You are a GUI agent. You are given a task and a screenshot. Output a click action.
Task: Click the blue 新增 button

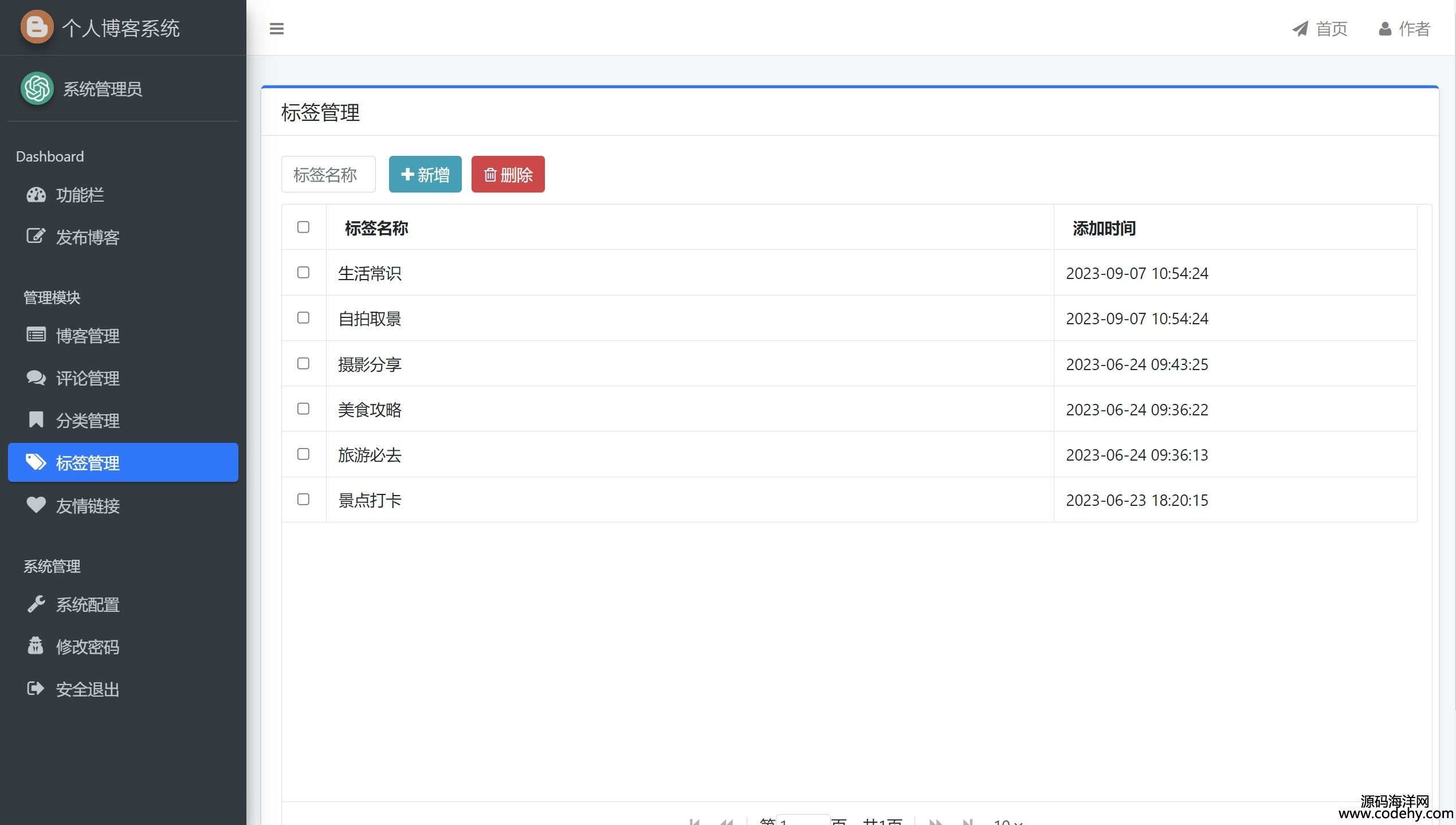click(425, 174)
